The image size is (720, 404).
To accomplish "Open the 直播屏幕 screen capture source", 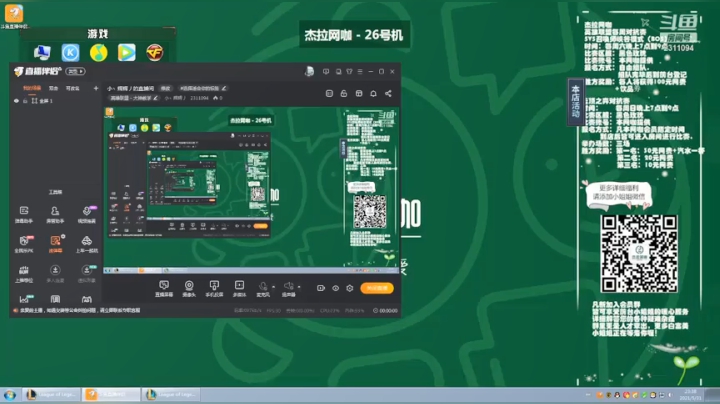I will [164, 289].
